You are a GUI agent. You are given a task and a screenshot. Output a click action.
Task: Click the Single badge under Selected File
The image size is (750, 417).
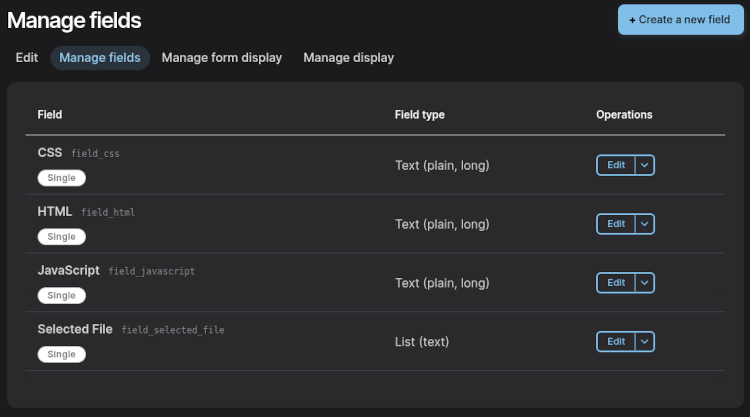(x=62, y=355)
